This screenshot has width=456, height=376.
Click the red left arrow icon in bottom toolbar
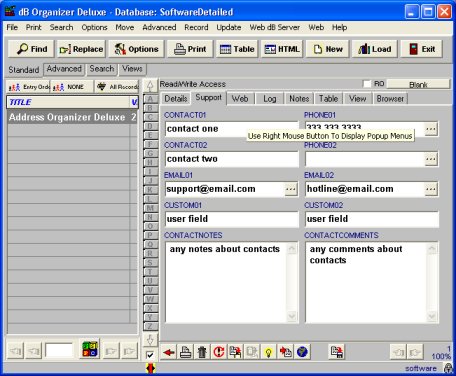point(169,352)
